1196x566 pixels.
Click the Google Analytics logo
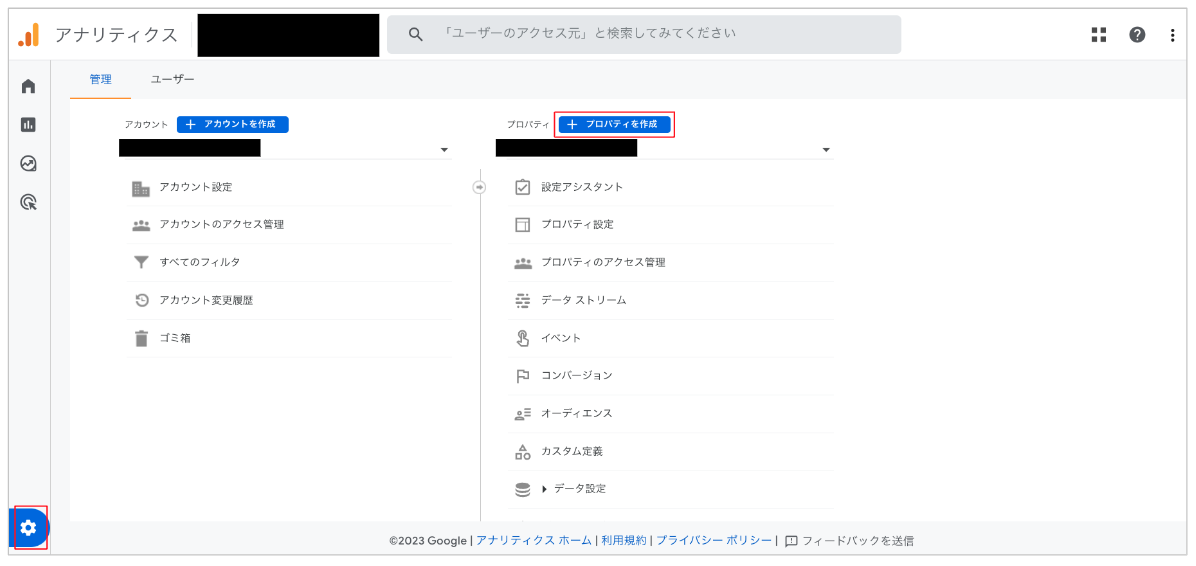(x=29, y=35)
